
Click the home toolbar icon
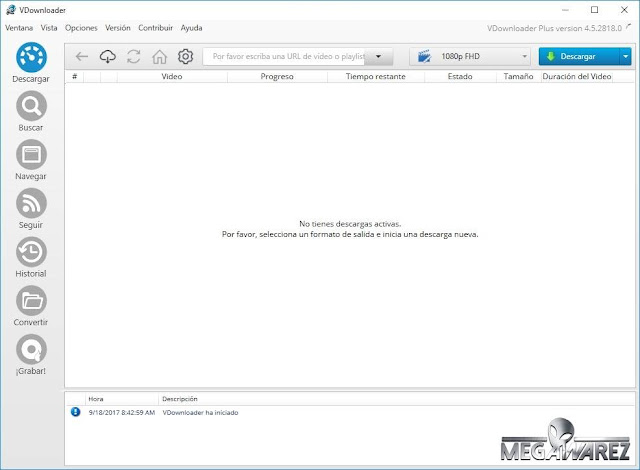[x=160, y=56]
